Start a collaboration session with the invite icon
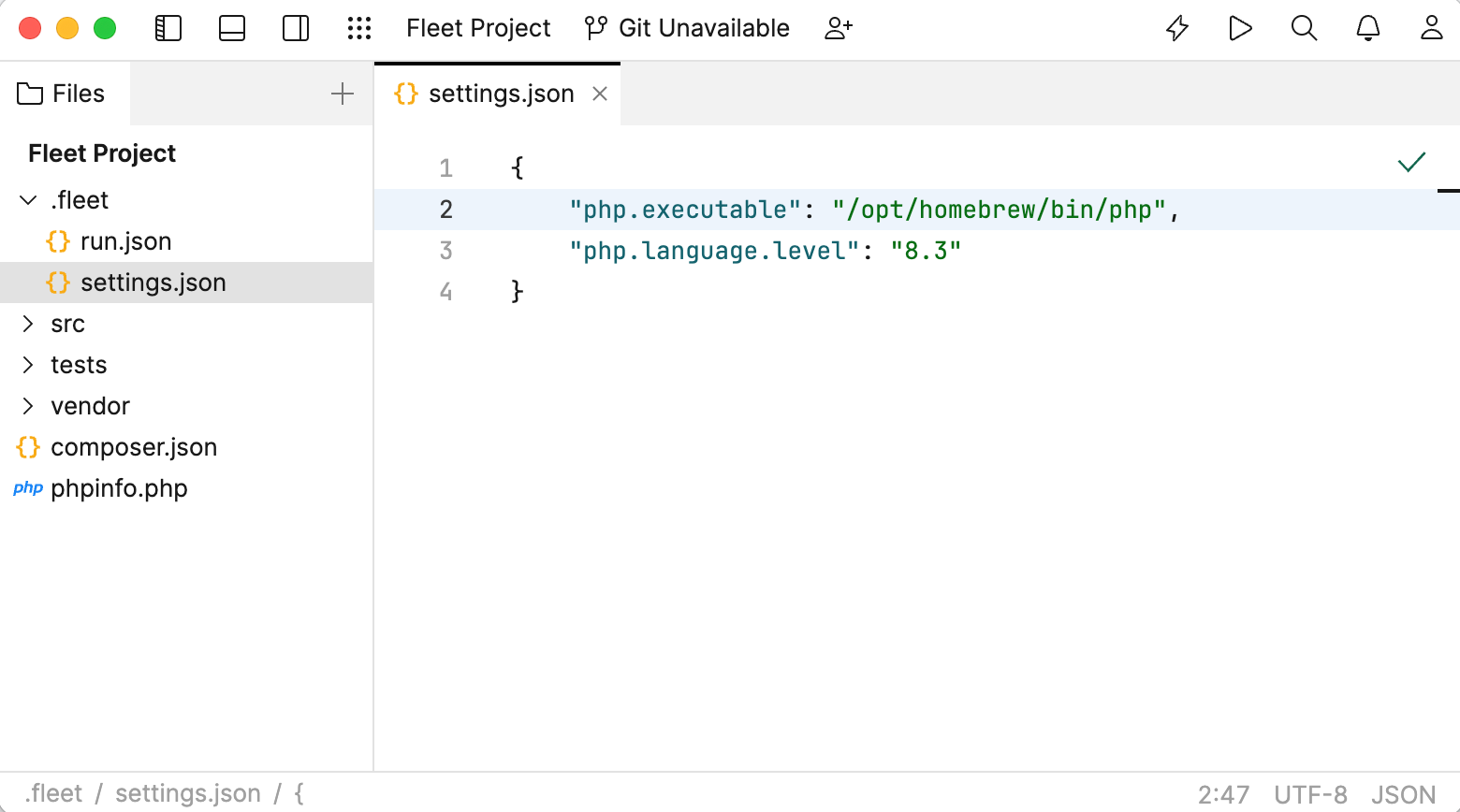 838,28
